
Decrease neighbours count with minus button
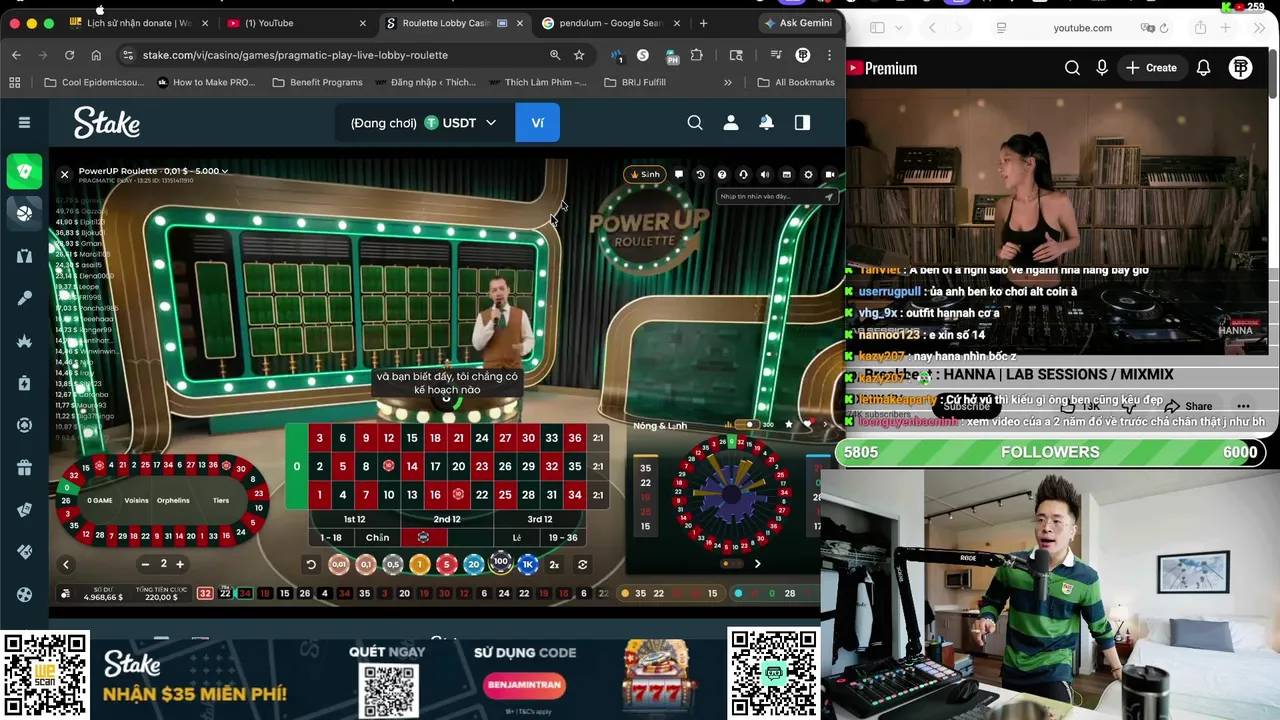[146, 564]
